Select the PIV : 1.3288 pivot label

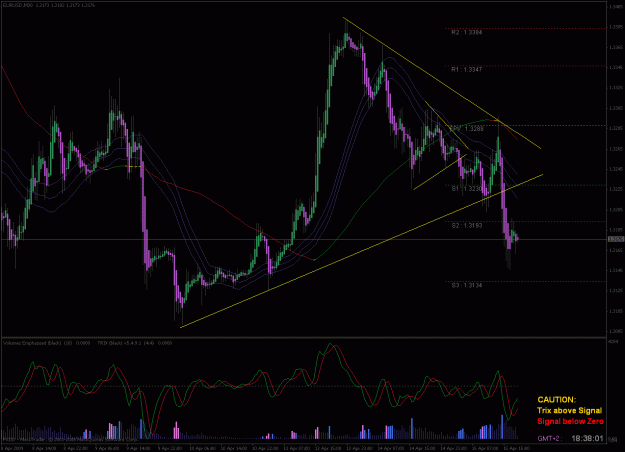(467, 129)
